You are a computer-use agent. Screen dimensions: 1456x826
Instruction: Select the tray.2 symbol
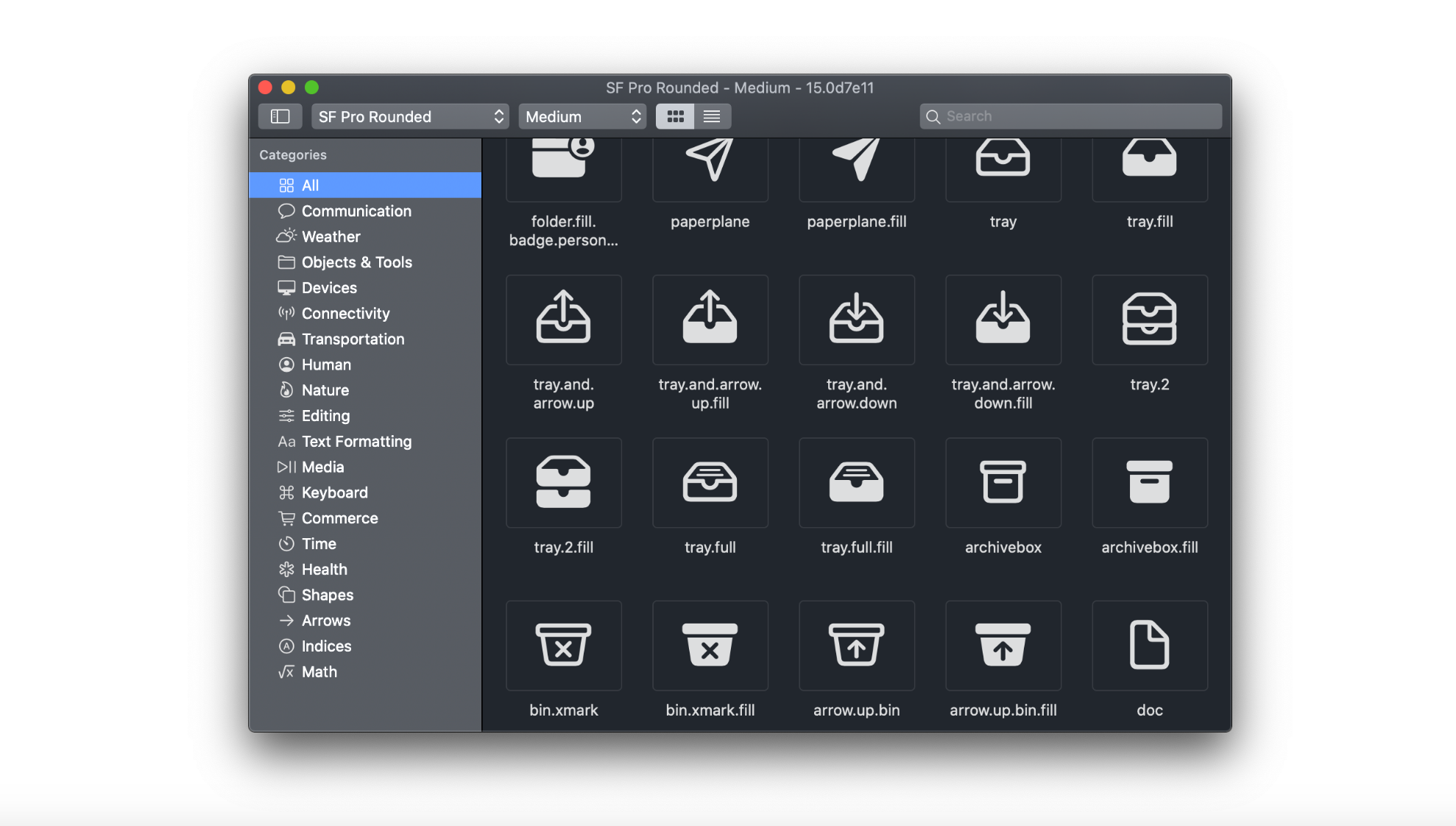(1150, 320)
